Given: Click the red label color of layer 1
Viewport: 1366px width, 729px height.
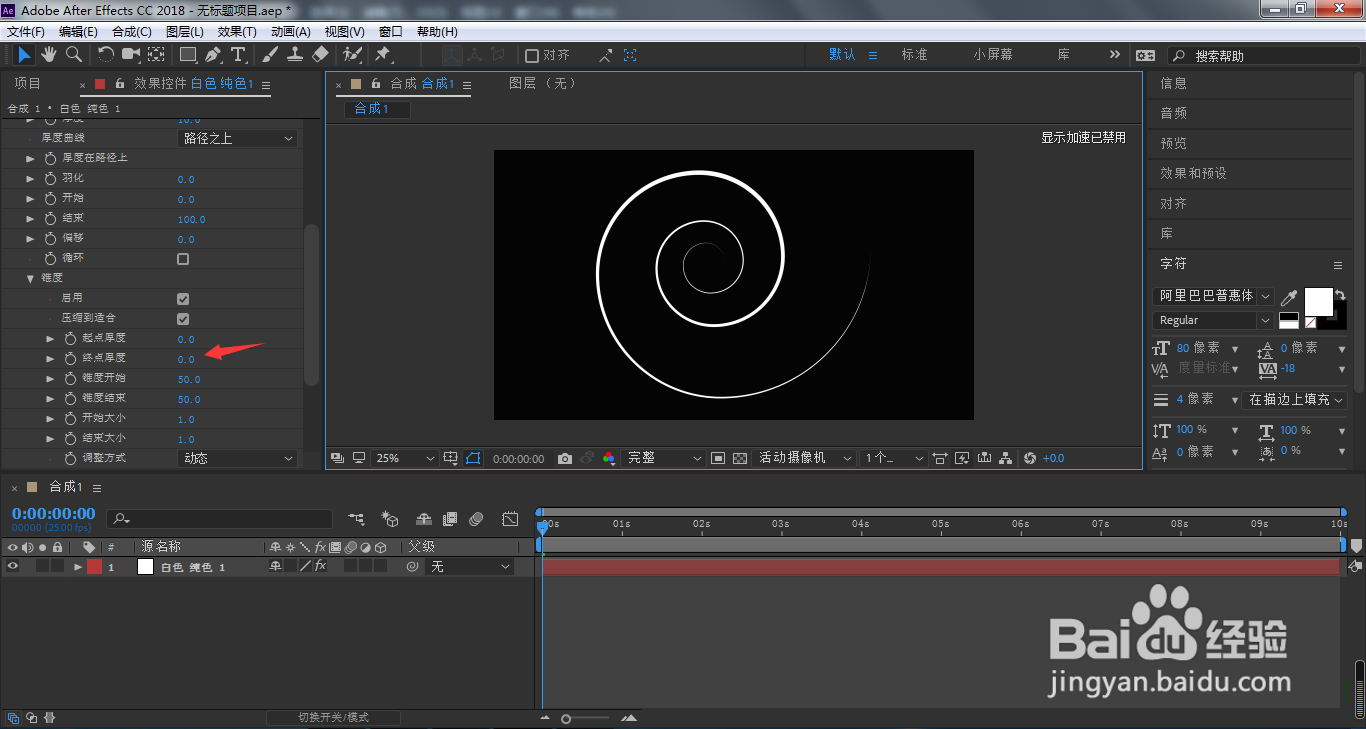Looking at the screenshot, I should click(94, 566).
